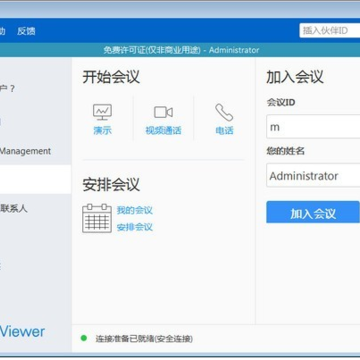Viewport: 360px width, 360px height.
Task: Click the 您的姓名 Administrator name field
Action: (x=313, y=175)
